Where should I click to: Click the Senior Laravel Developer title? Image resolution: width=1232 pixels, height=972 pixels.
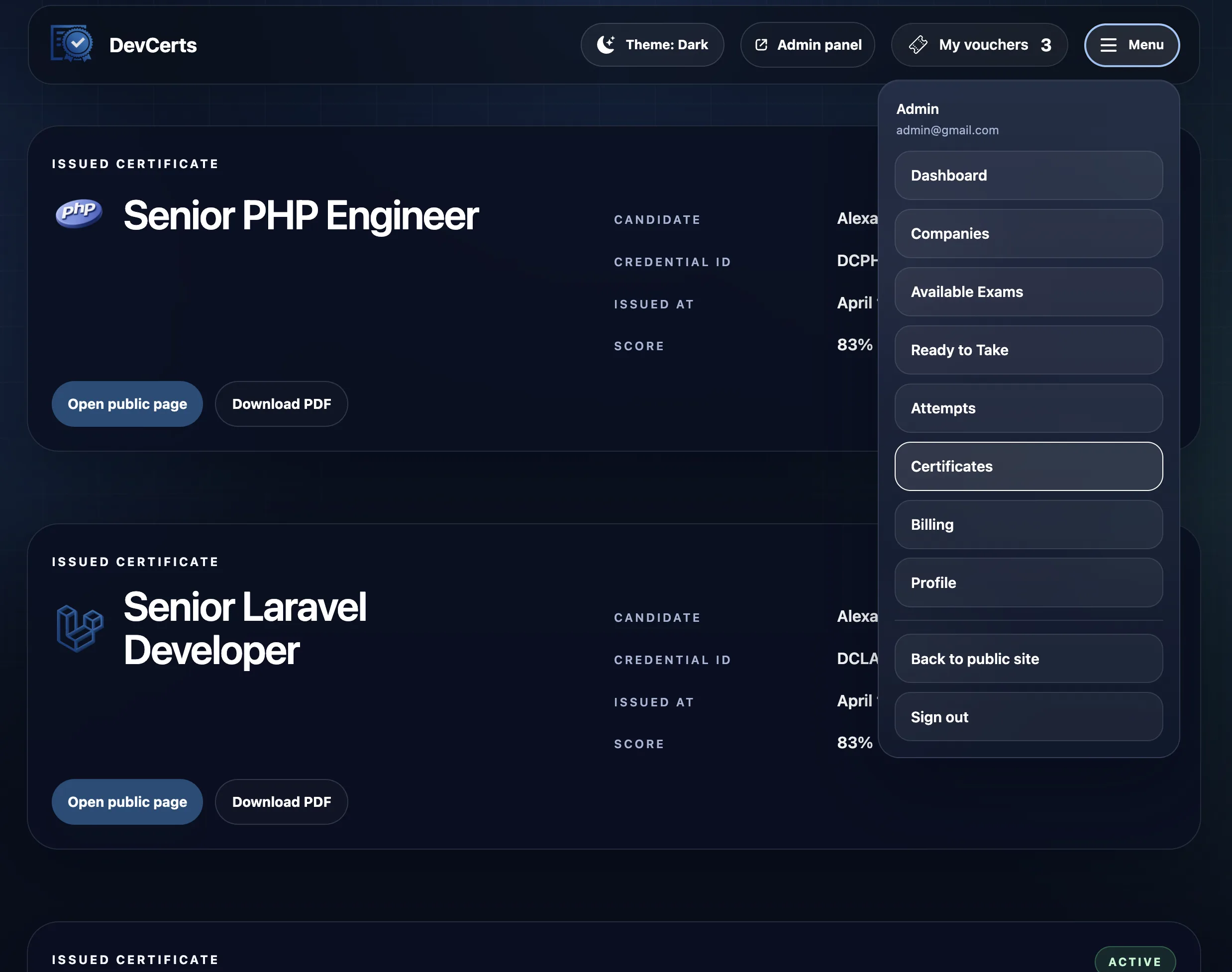click(x=245, y=628)
